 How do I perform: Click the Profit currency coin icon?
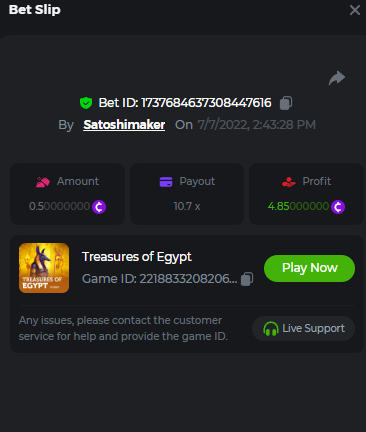(x=338, y=207)
